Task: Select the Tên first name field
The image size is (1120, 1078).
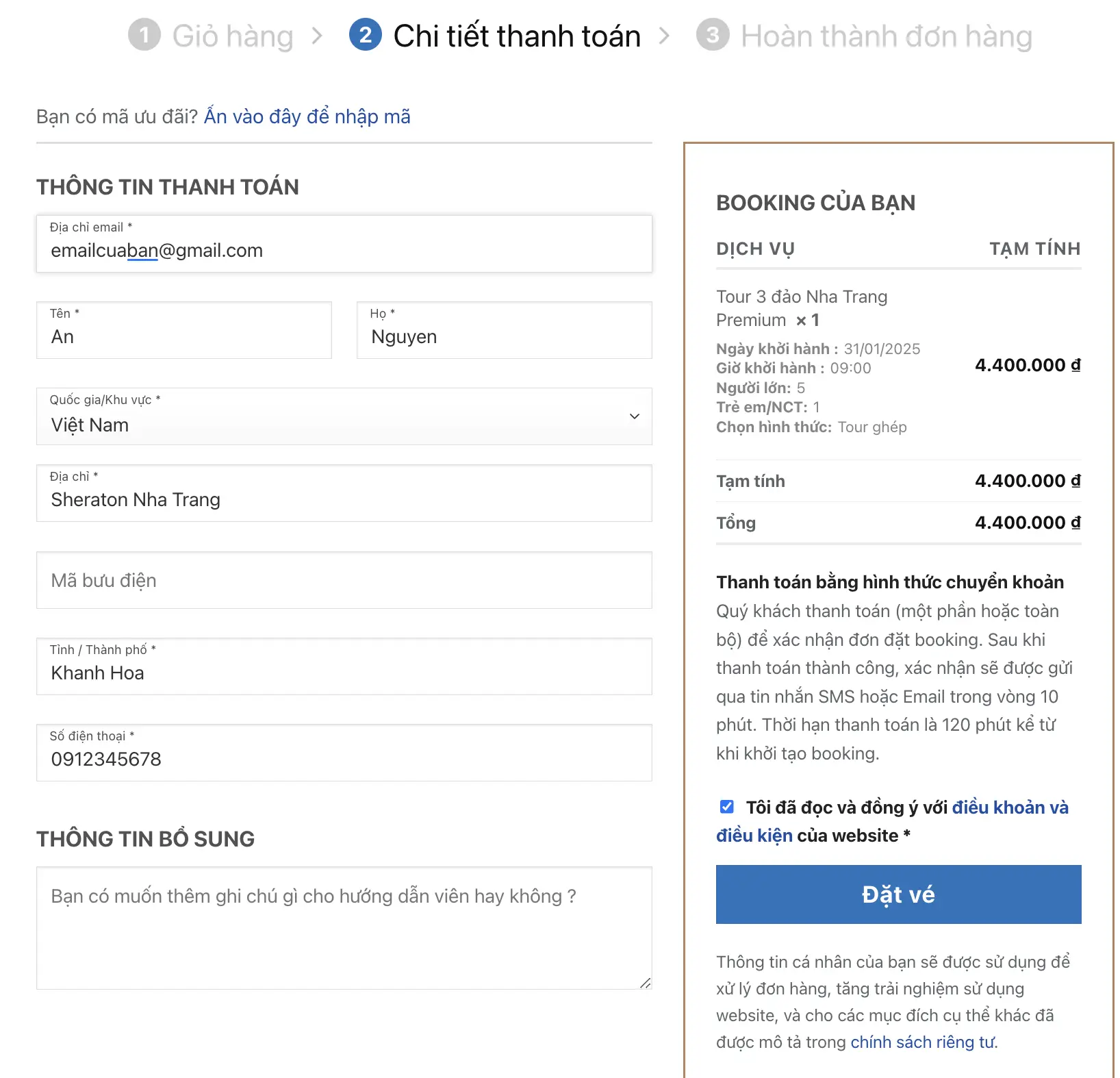Action: click(x=183, y=337)
